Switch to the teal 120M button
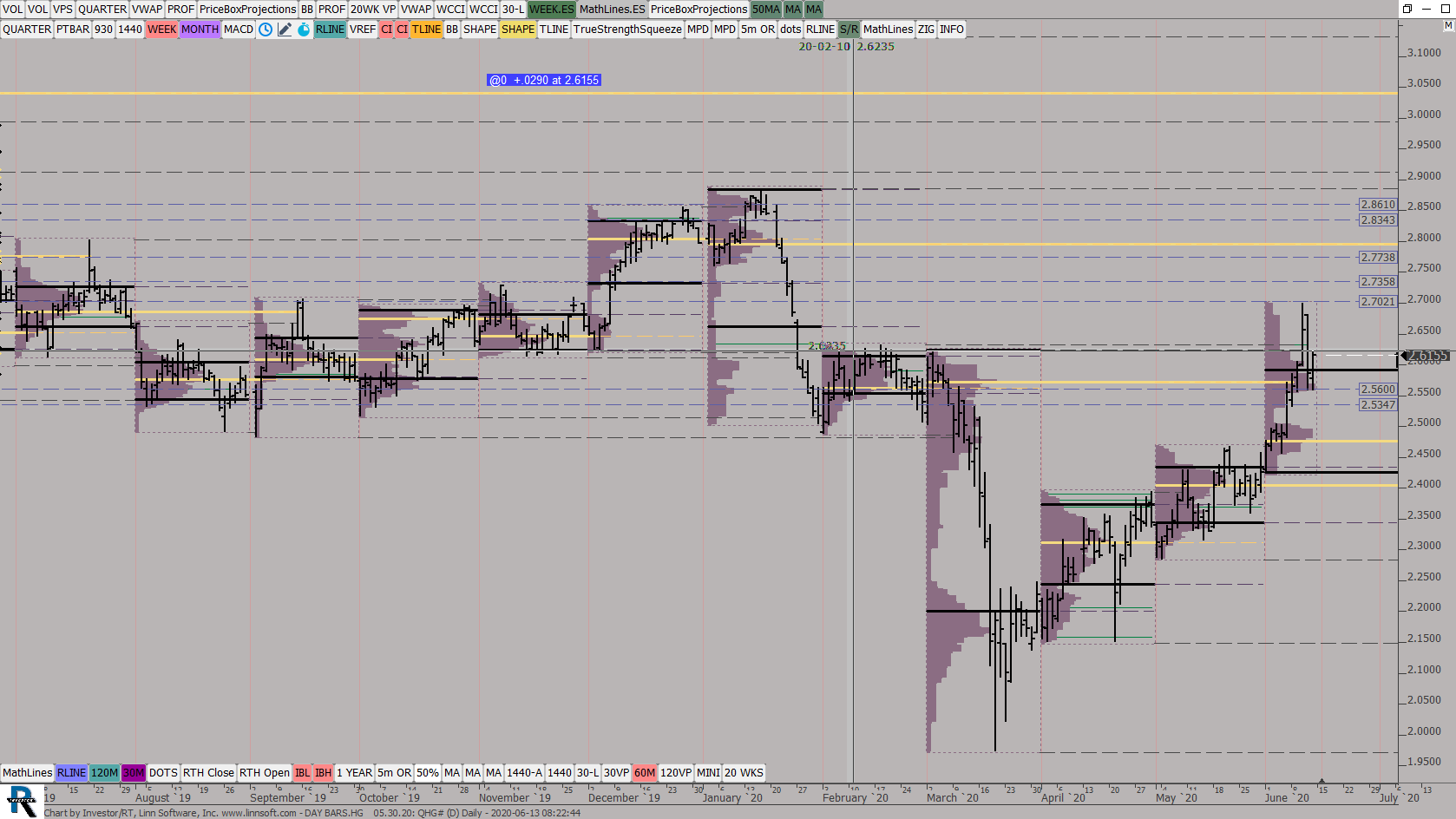This screenshot has width=1456, height=819. 104,773
